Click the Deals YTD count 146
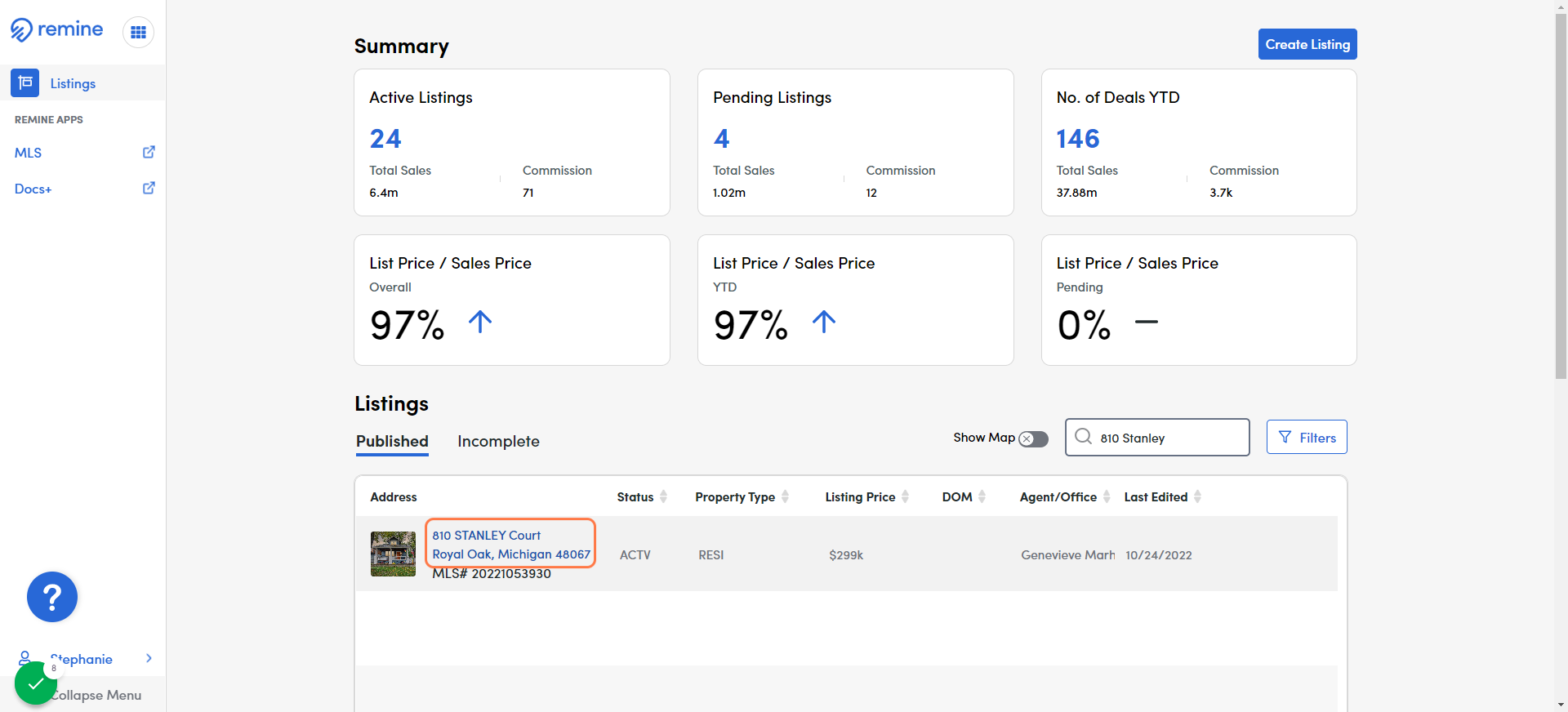Image resolution: width=1568 pixels, height=712 pixels. [1078, 139]
